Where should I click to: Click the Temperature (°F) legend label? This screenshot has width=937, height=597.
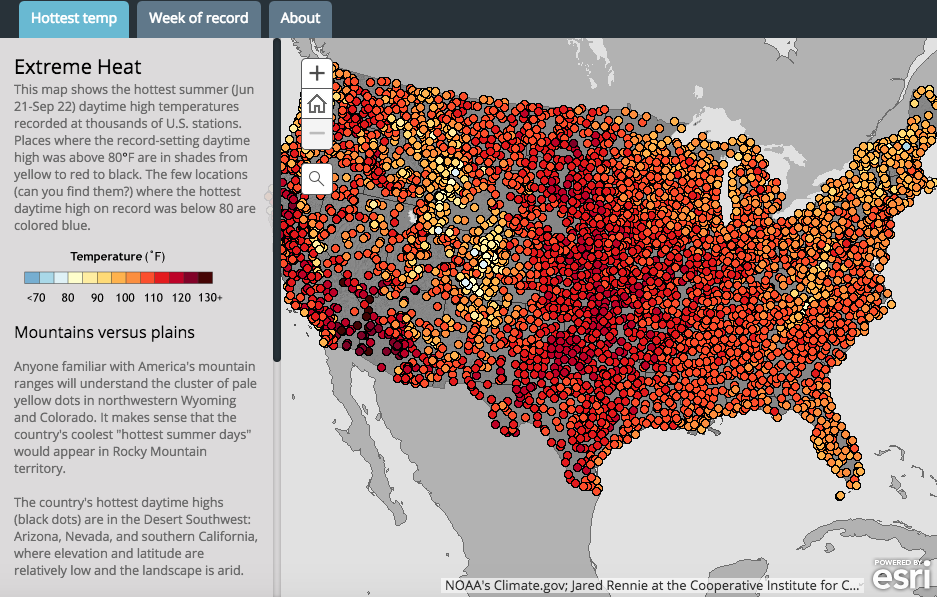(116, 256)
